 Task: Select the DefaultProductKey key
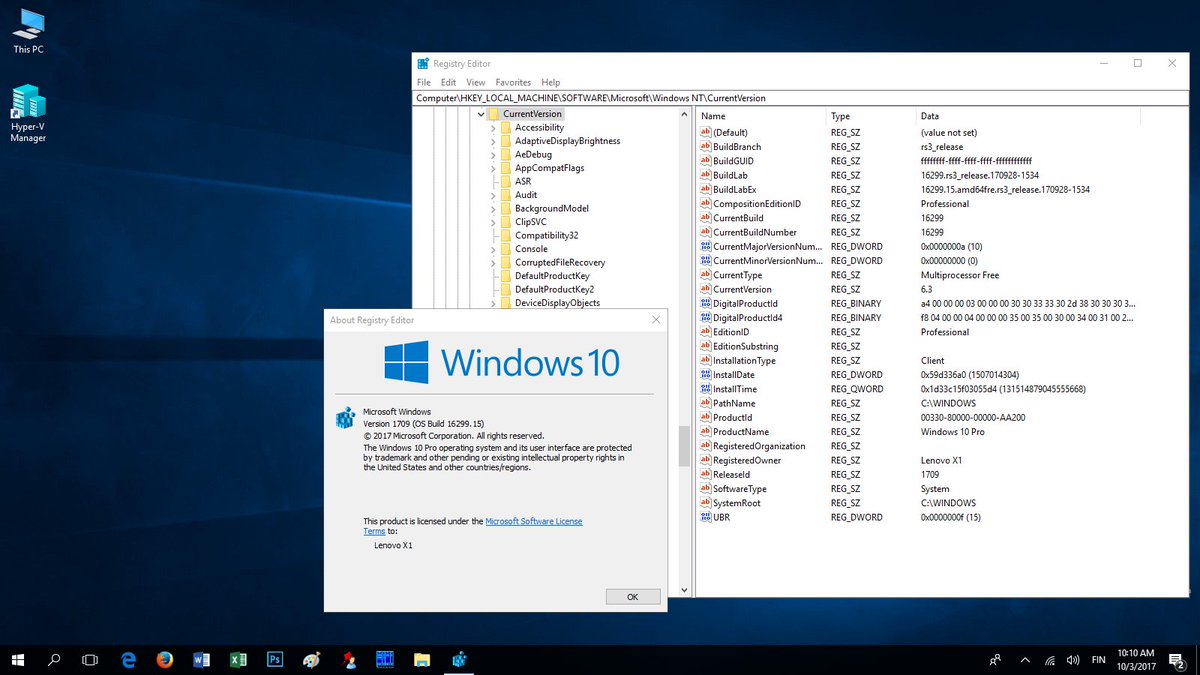point(552,276)
